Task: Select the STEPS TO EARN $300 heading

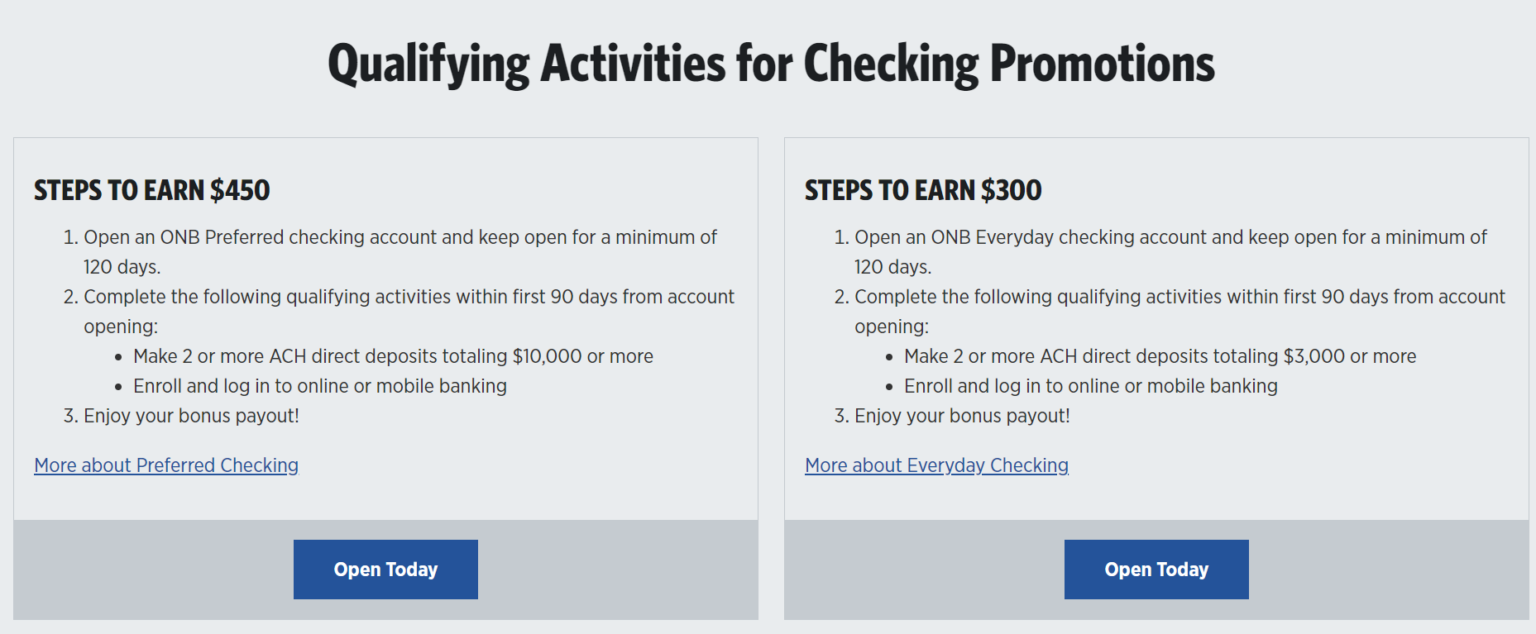Action: point(923,190)
